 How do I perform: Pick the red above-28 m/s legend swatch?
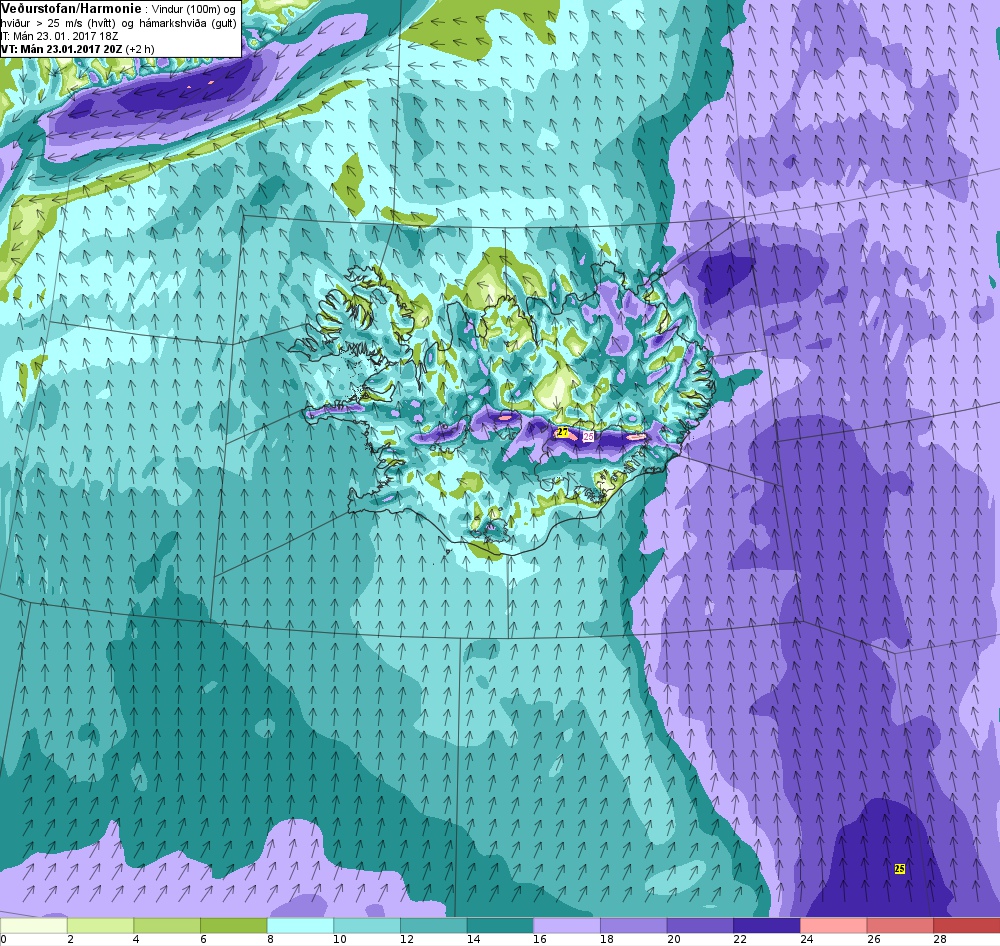(x=967, y=926)
